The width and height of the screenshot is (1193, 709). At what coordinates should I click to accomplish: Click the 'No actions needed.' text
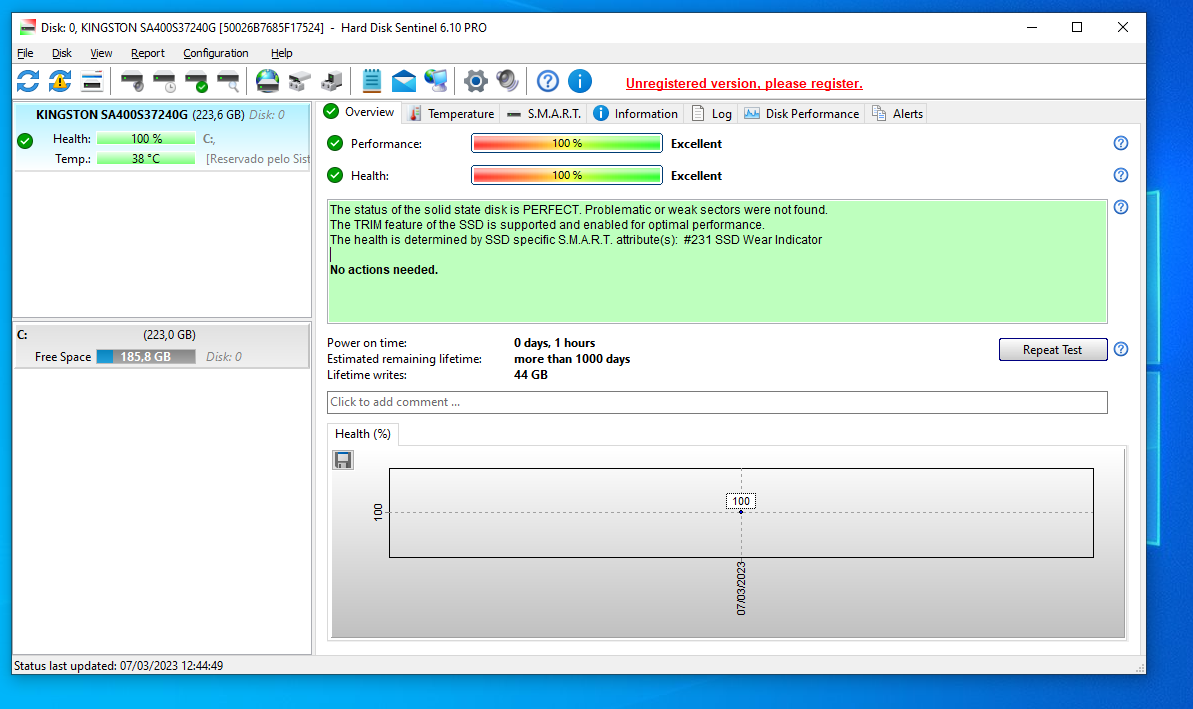(x=384, y=270)
